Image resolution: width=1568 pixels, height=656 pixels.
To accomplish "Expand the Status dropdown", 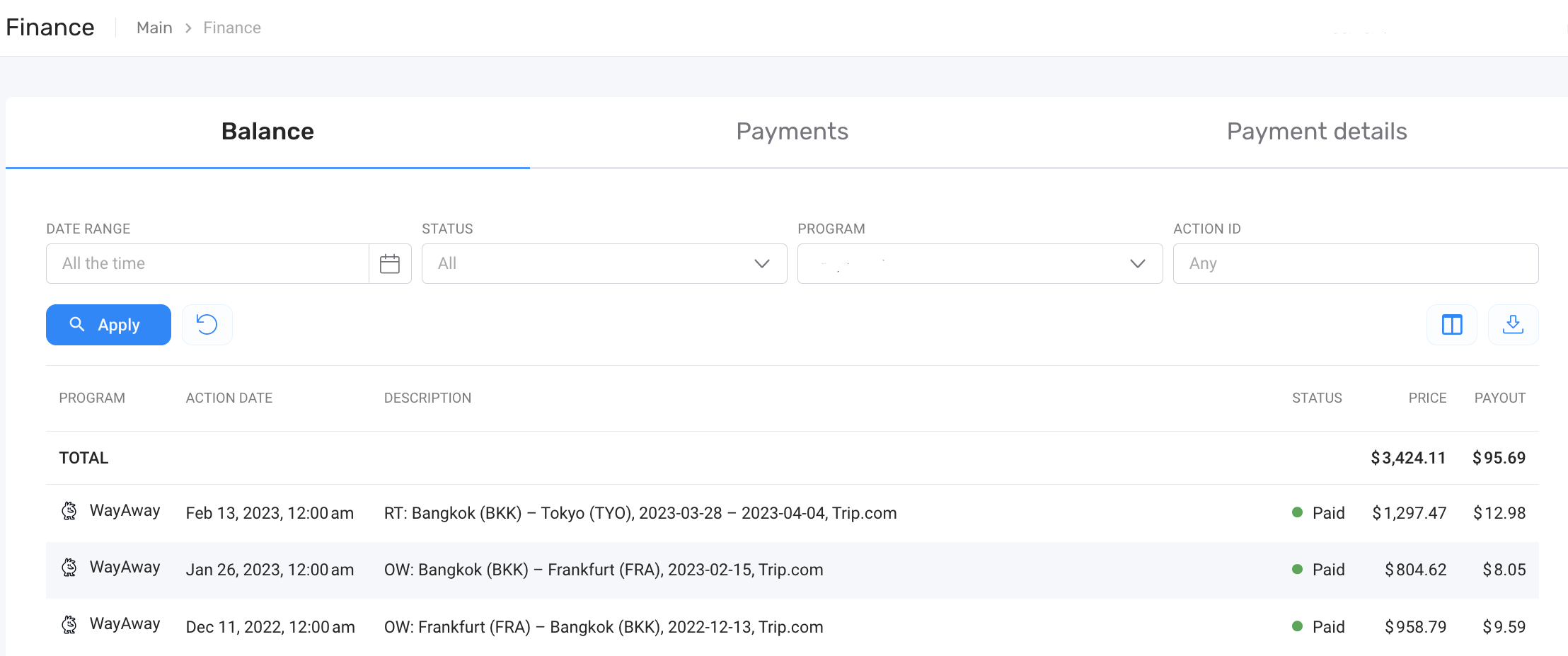I will coord(604,264).
